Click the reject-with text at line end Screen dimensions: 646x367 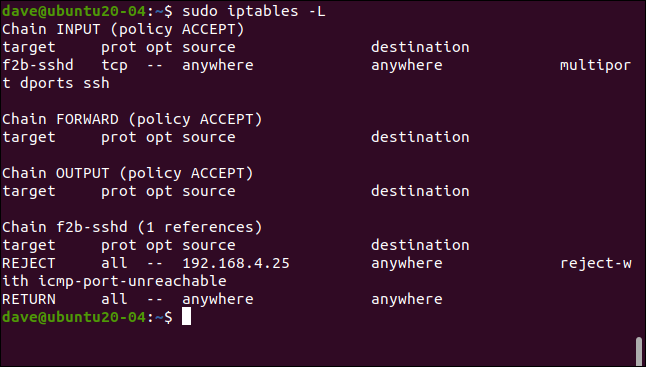point(596,263)
